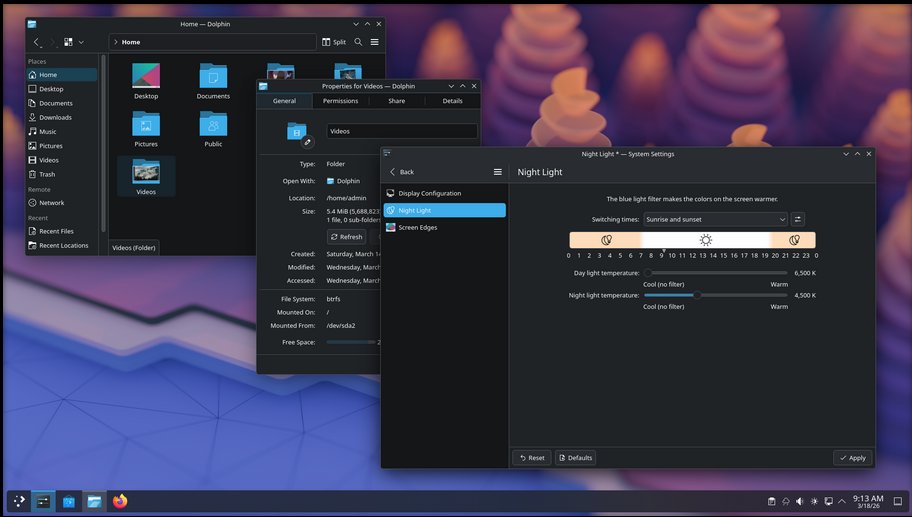Switch to Permissions tab in Properties
912x517 pixels.
click(x=340, y=101)
